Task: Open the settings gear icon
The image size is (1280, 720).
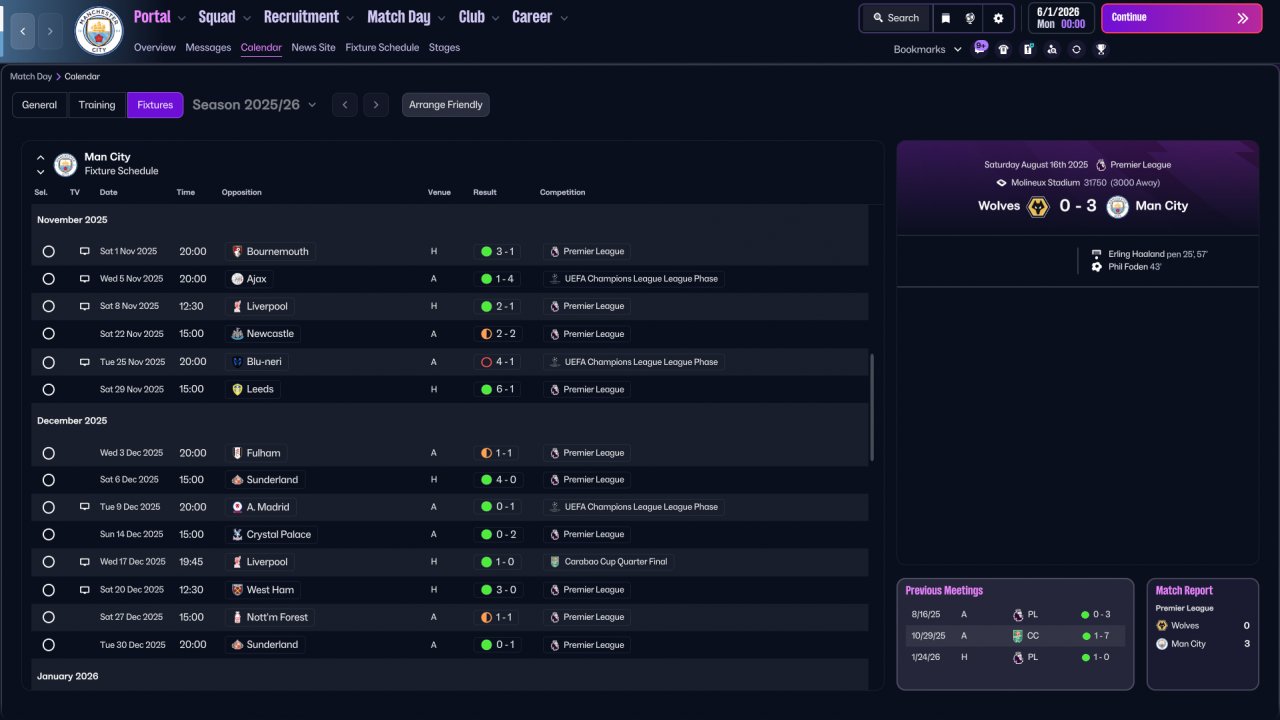Action: pos(998,18)
